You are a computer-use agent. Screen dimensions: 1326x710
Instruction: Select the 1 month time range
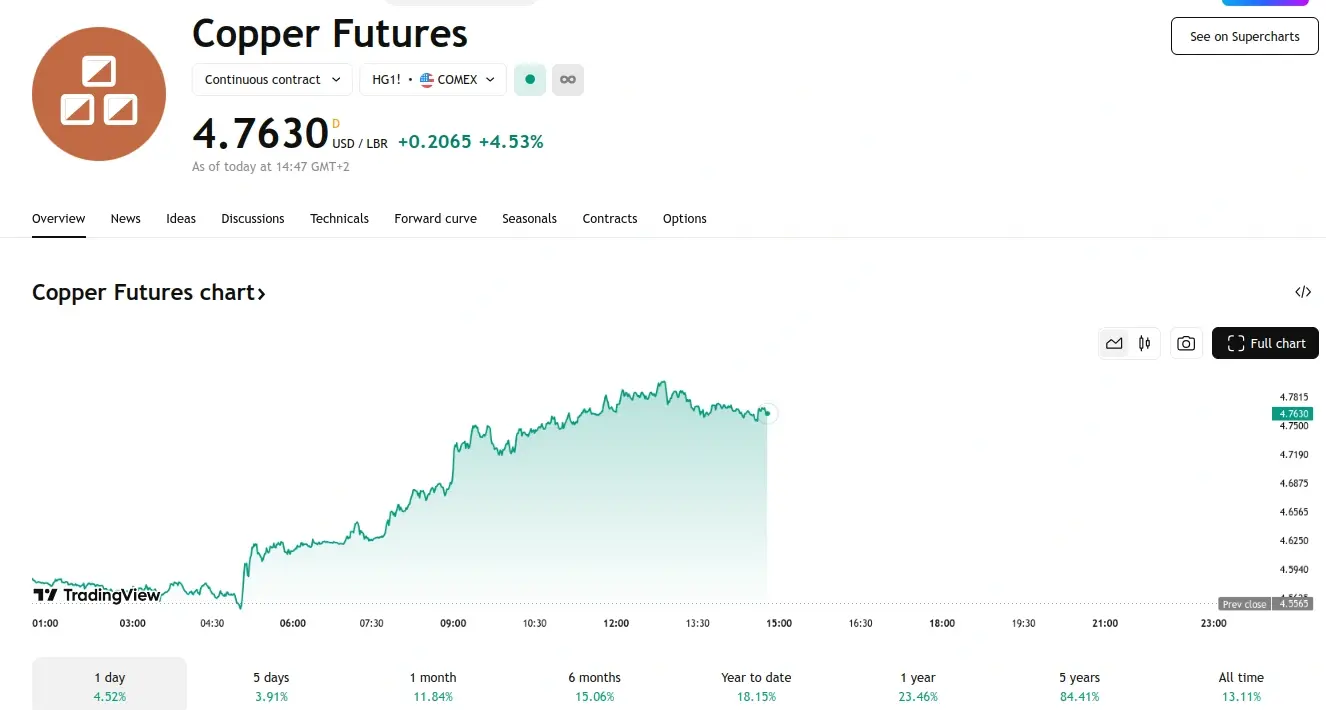[432, 686]
